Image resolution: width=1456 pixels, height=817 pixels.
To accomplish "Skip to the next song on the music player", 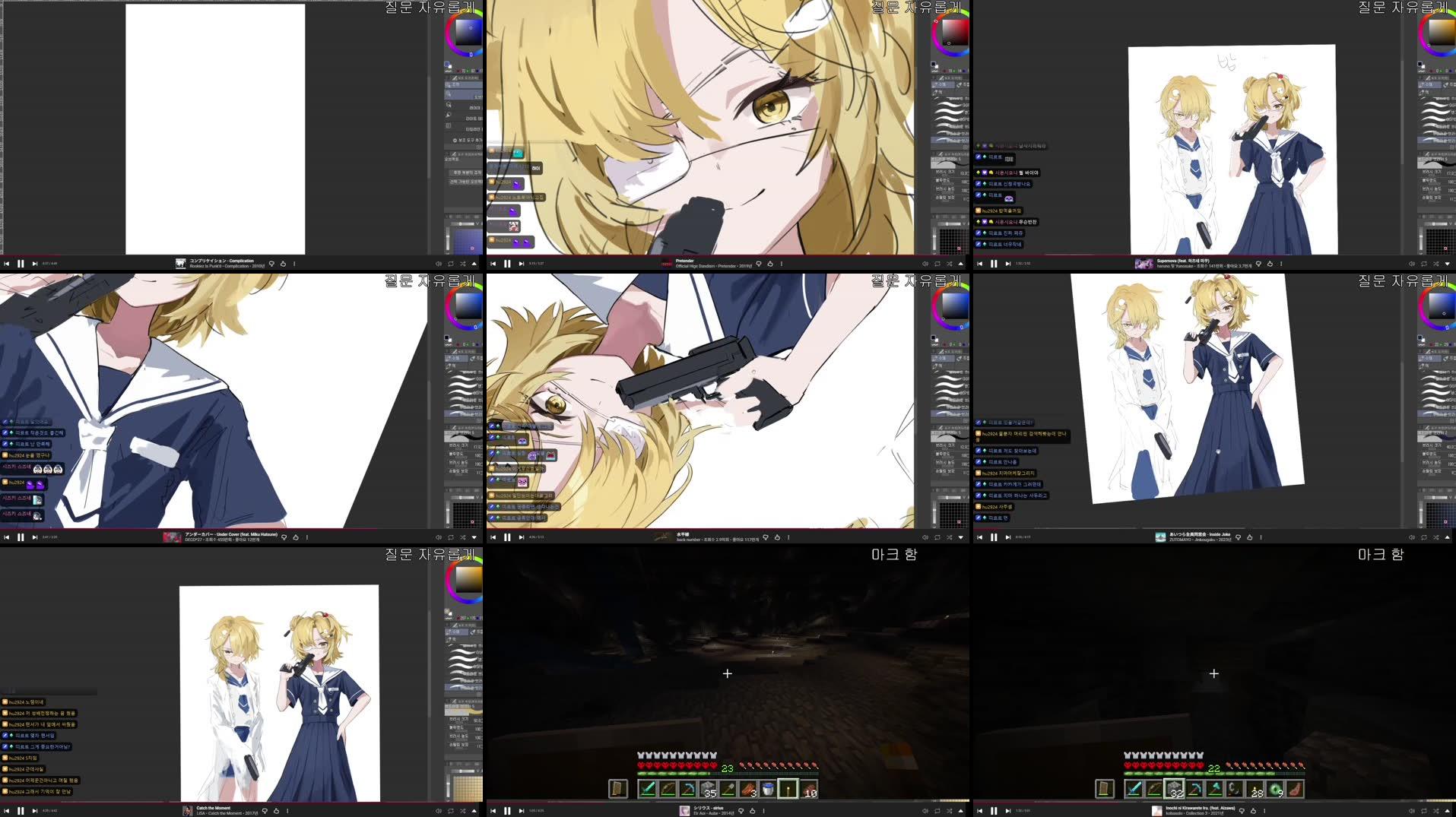I will [x=36, y=263].
